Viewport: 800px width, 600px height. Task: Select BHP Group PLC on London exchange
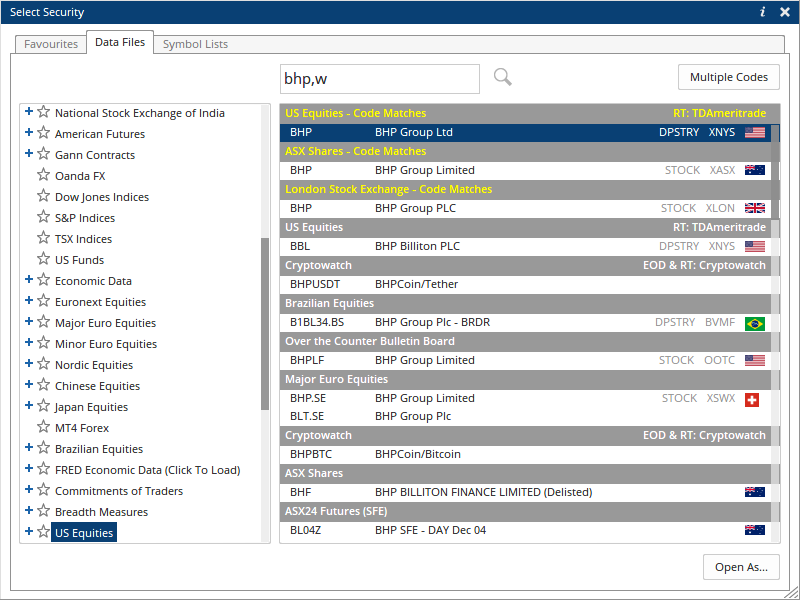[526, 208]
